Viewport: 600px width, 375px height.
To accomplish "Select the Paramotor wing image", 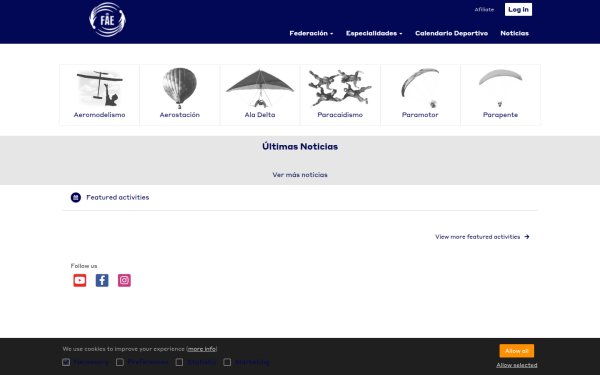I will 420,88.
